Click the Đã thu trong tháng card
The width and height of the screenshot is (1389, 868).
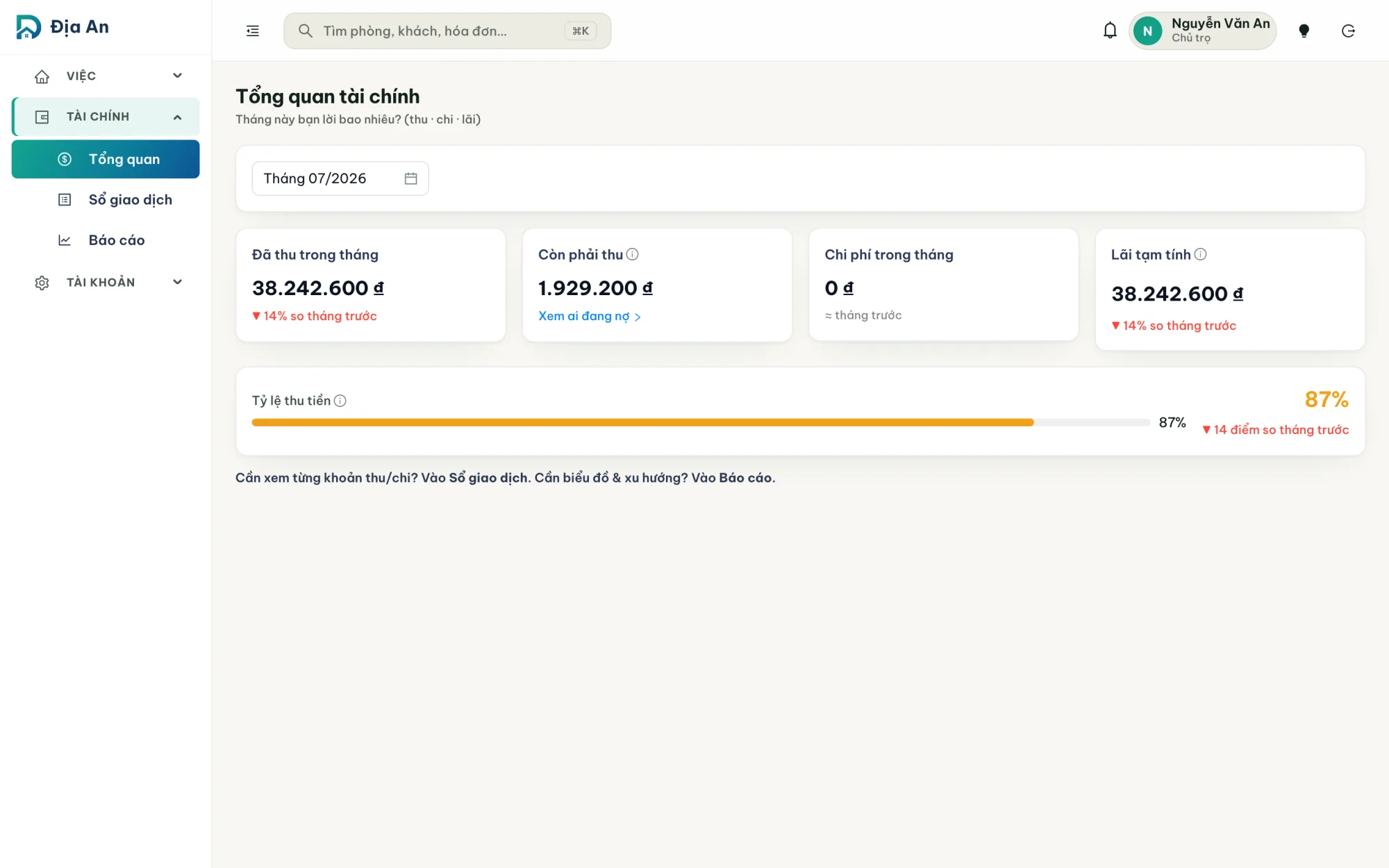click(371, 285)
